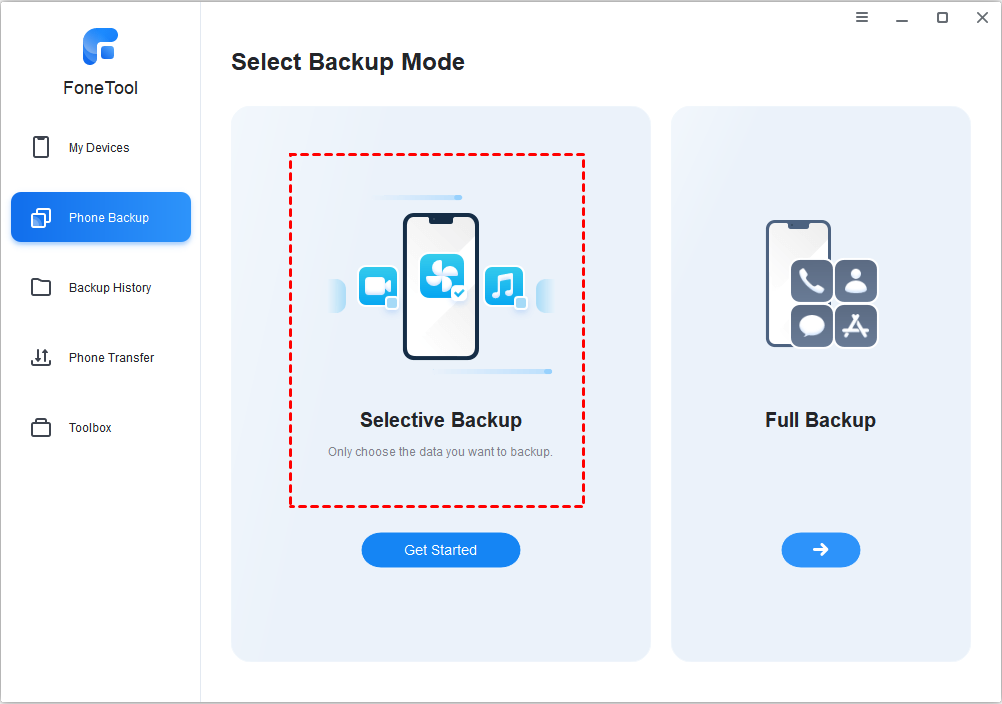Click the Backup History folder icon
This screenshot has width=1002, height=704.
click(41, 287)
